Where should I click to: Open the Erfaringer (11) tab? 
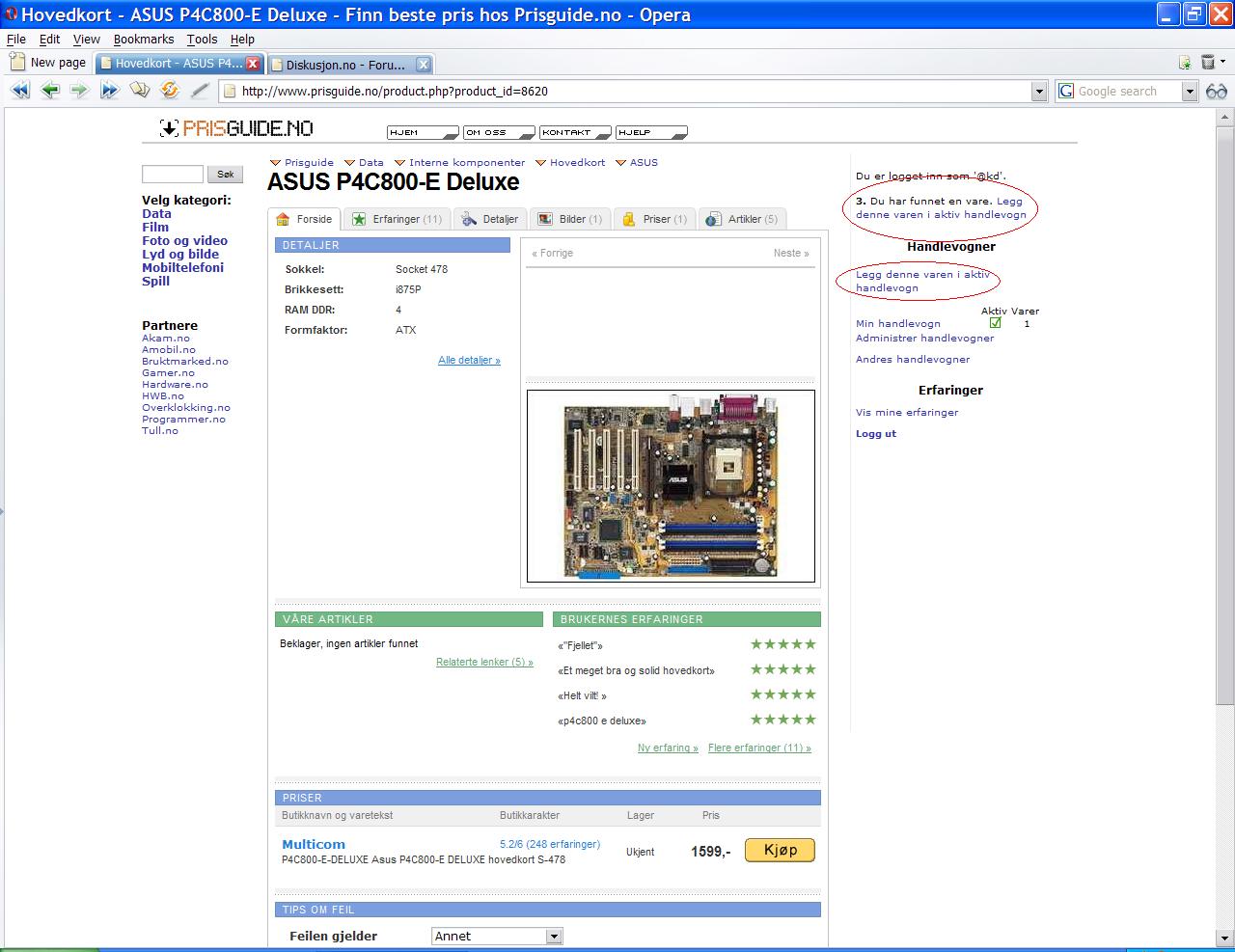pos(397,219)
